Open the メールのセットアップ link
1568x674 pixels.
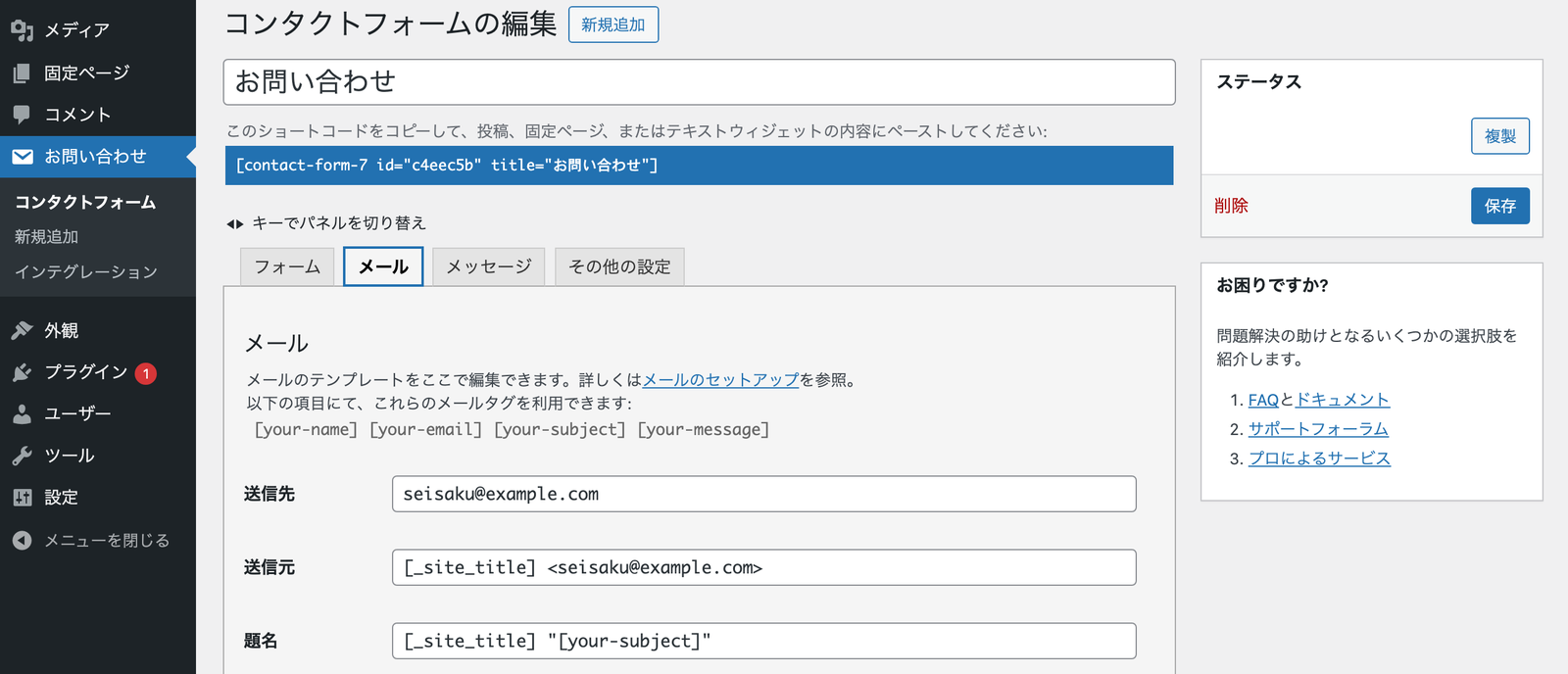click(721, 380)
